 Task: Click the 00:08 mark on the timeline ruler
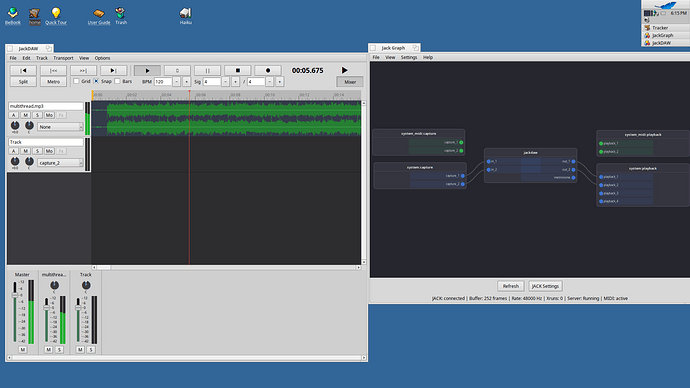235,95
